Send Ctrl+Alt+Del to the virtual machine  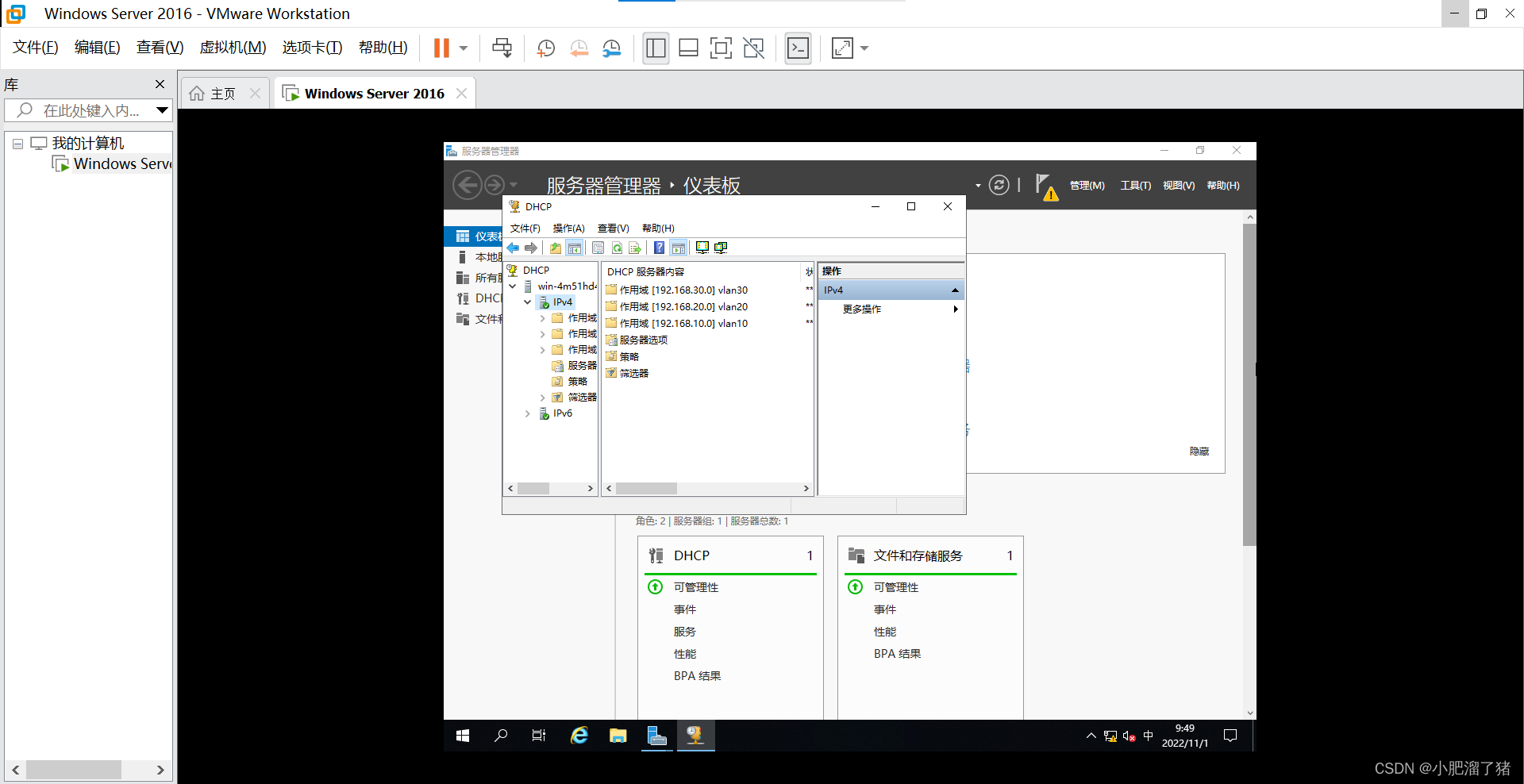(x=502, y=48)
